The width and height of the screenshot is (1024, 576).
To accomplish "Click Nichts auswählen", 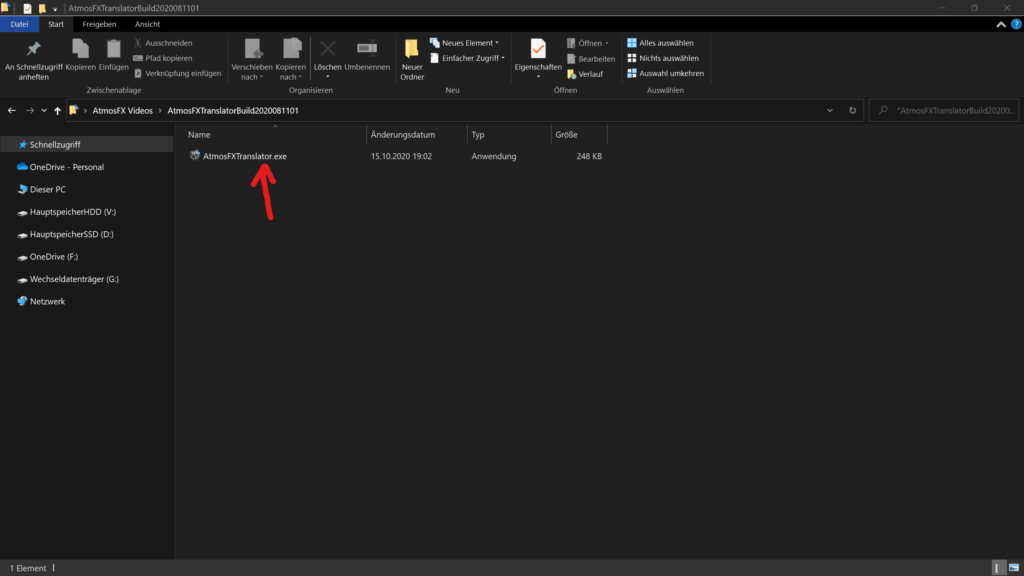I will [x=663, y=58].
